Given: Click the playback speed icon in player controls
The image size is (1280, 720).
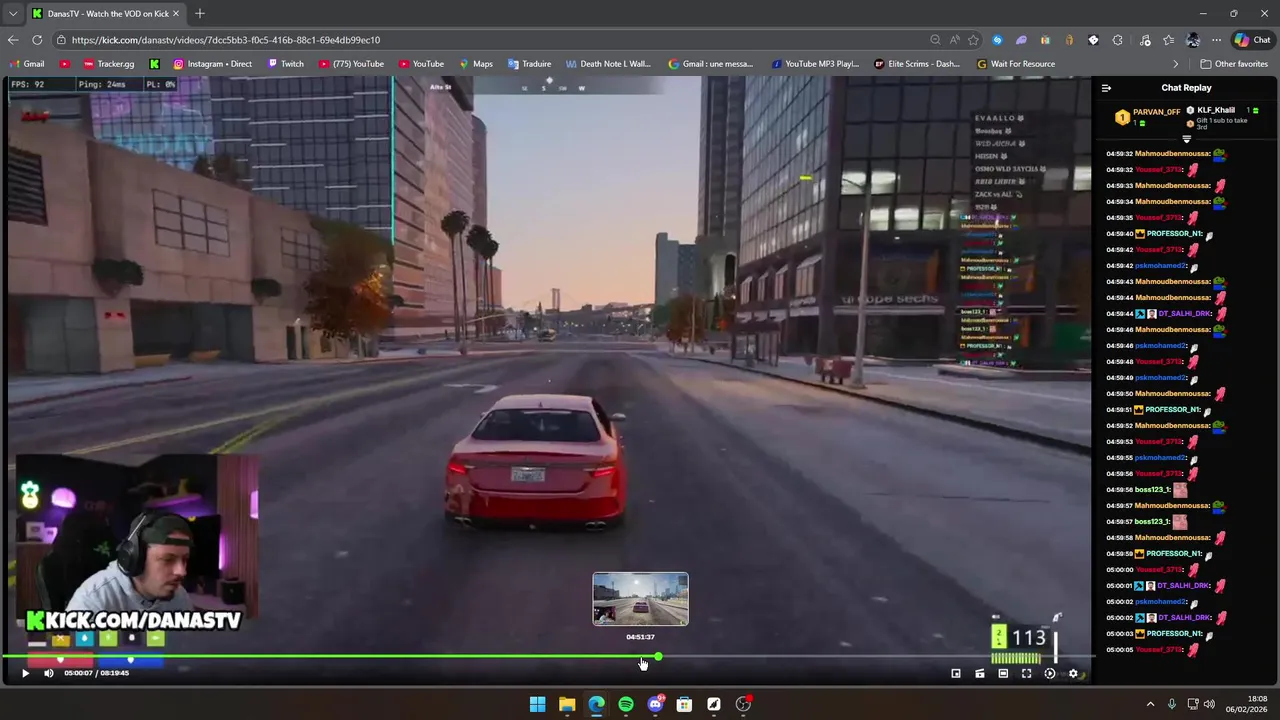Looking at the screenshot, I should click(x=1050, y=673).
